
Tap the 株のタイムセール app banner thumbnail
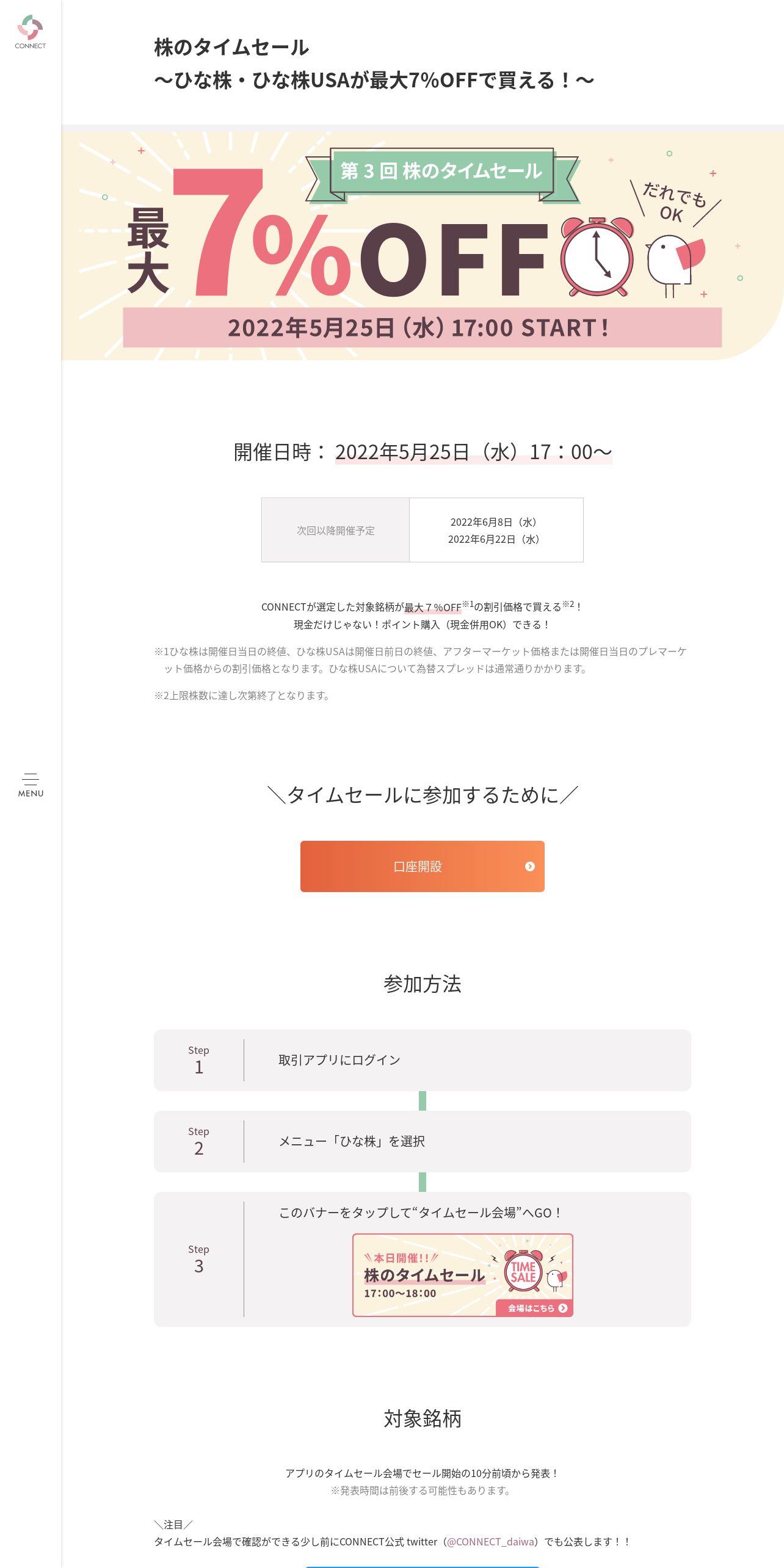tap(462, 1275)
